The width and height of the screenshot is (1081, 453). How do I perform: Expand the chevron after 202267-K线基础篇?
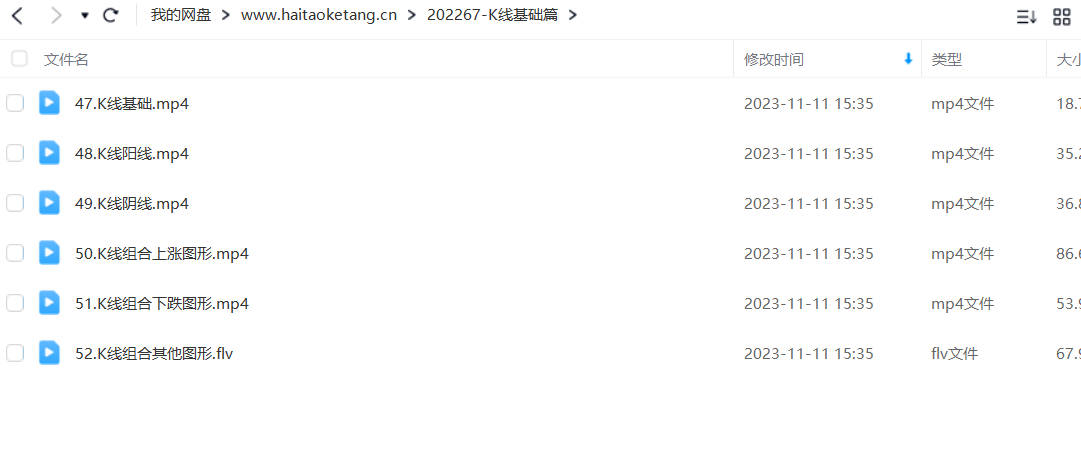click(572, 15)
